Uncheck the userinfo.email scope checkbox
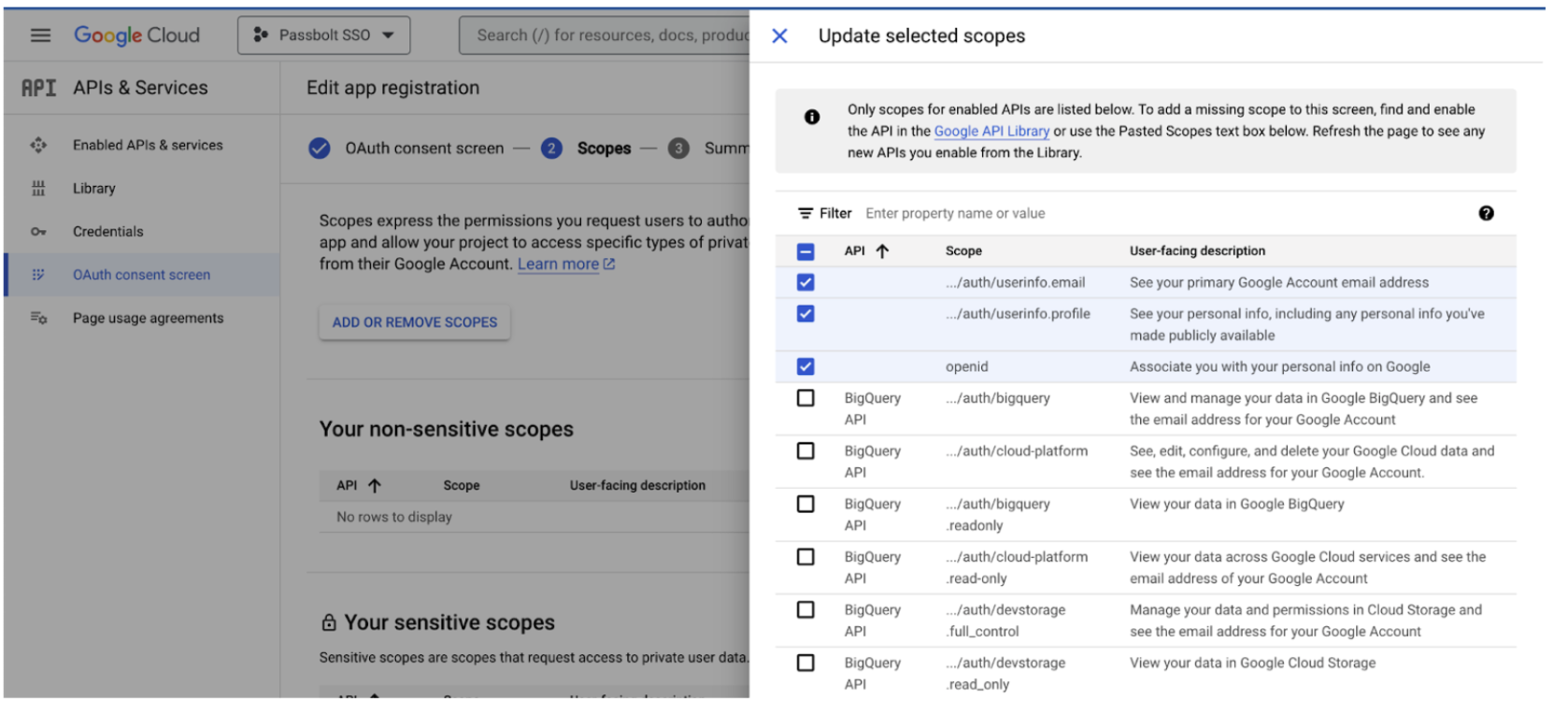This screenshot has height=714, width=1568. click(805, 282)
